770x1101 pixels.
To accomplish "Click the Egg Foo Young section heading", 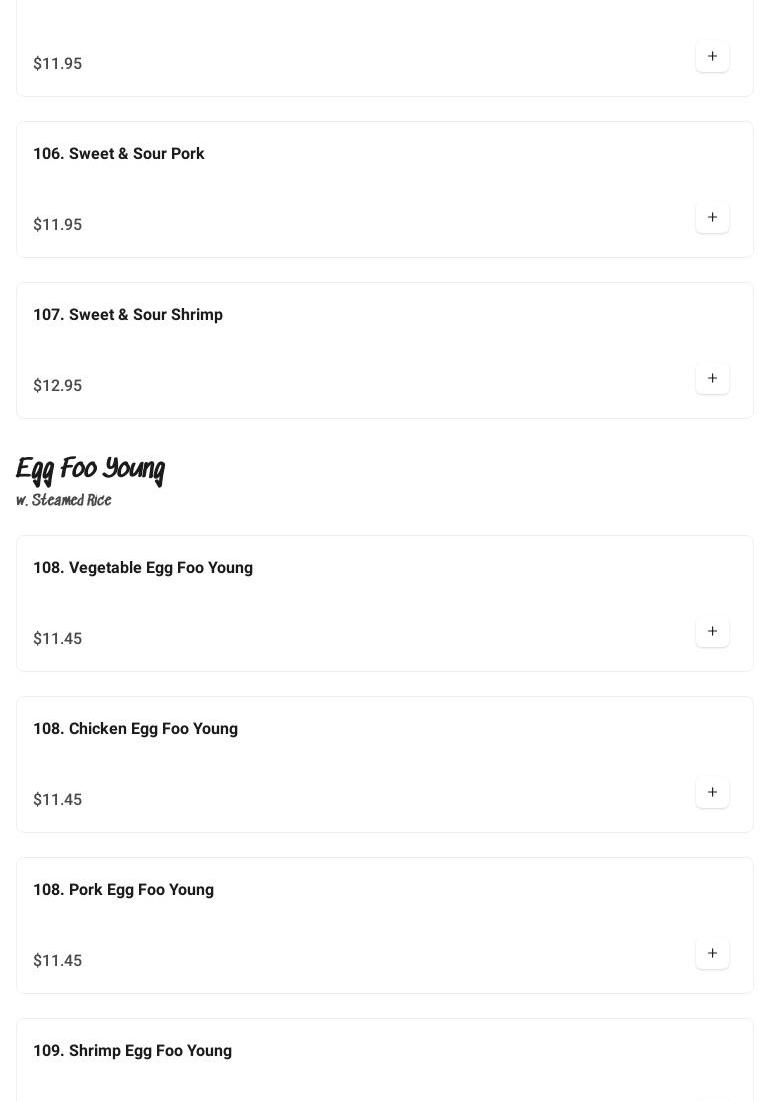I will 90,469.
